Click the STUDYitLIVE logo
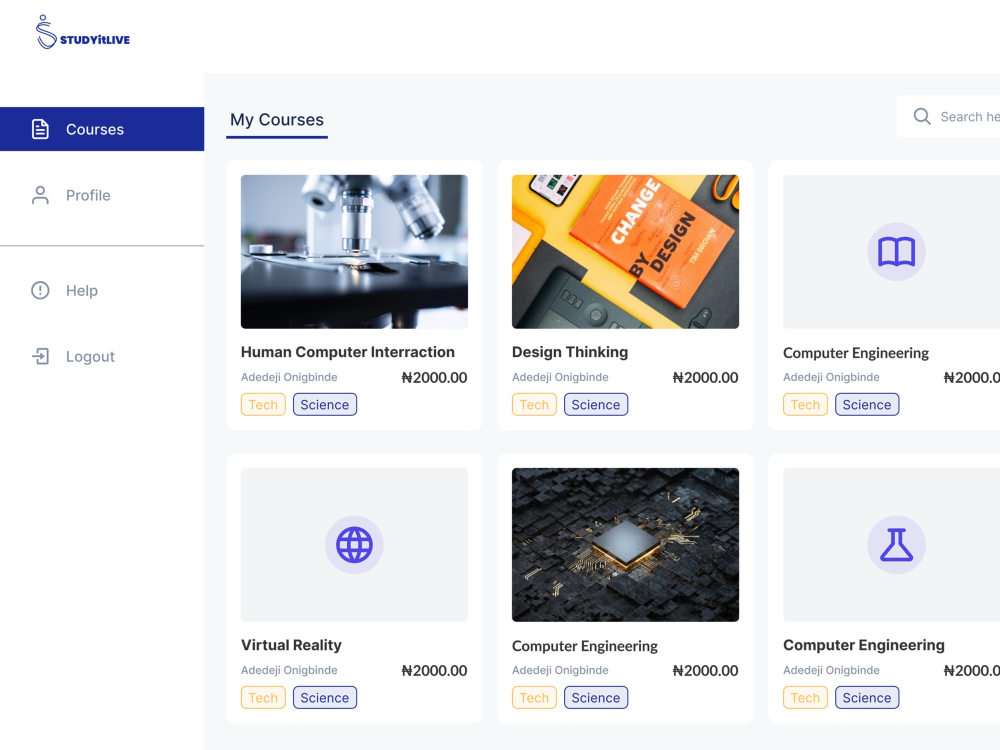 tap(83, 32)
